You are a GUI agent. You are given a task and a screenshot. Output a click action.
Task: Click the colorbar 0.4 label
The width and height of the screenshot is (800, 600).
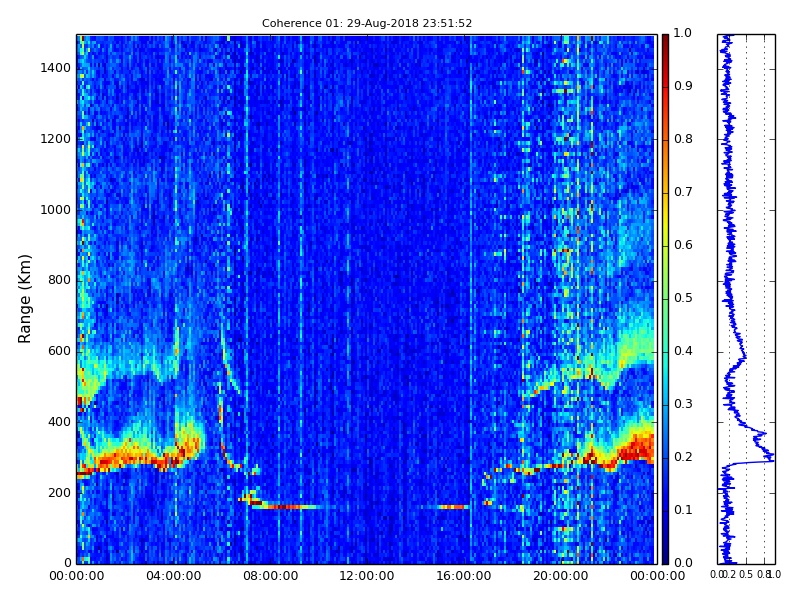pyautogui.click(x=683, y=351)
